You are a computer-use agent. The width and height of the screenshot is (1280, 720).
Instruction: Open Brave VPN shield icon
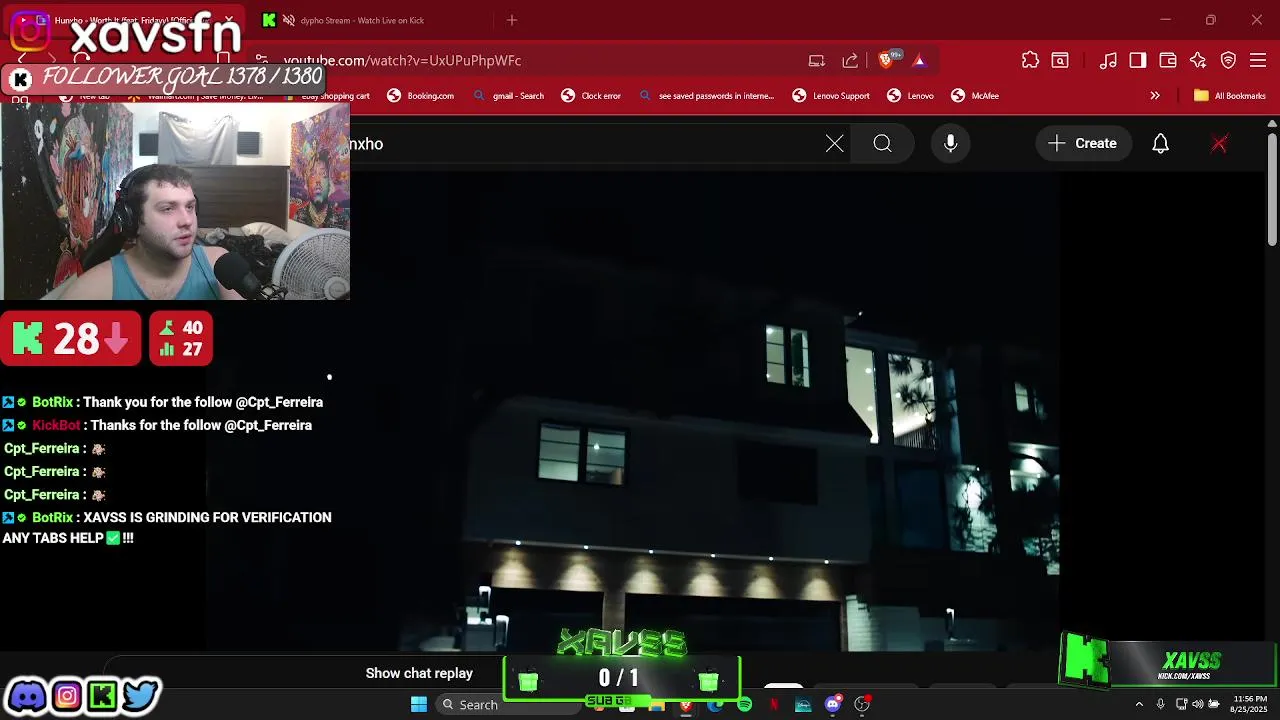click(1229, 60)
